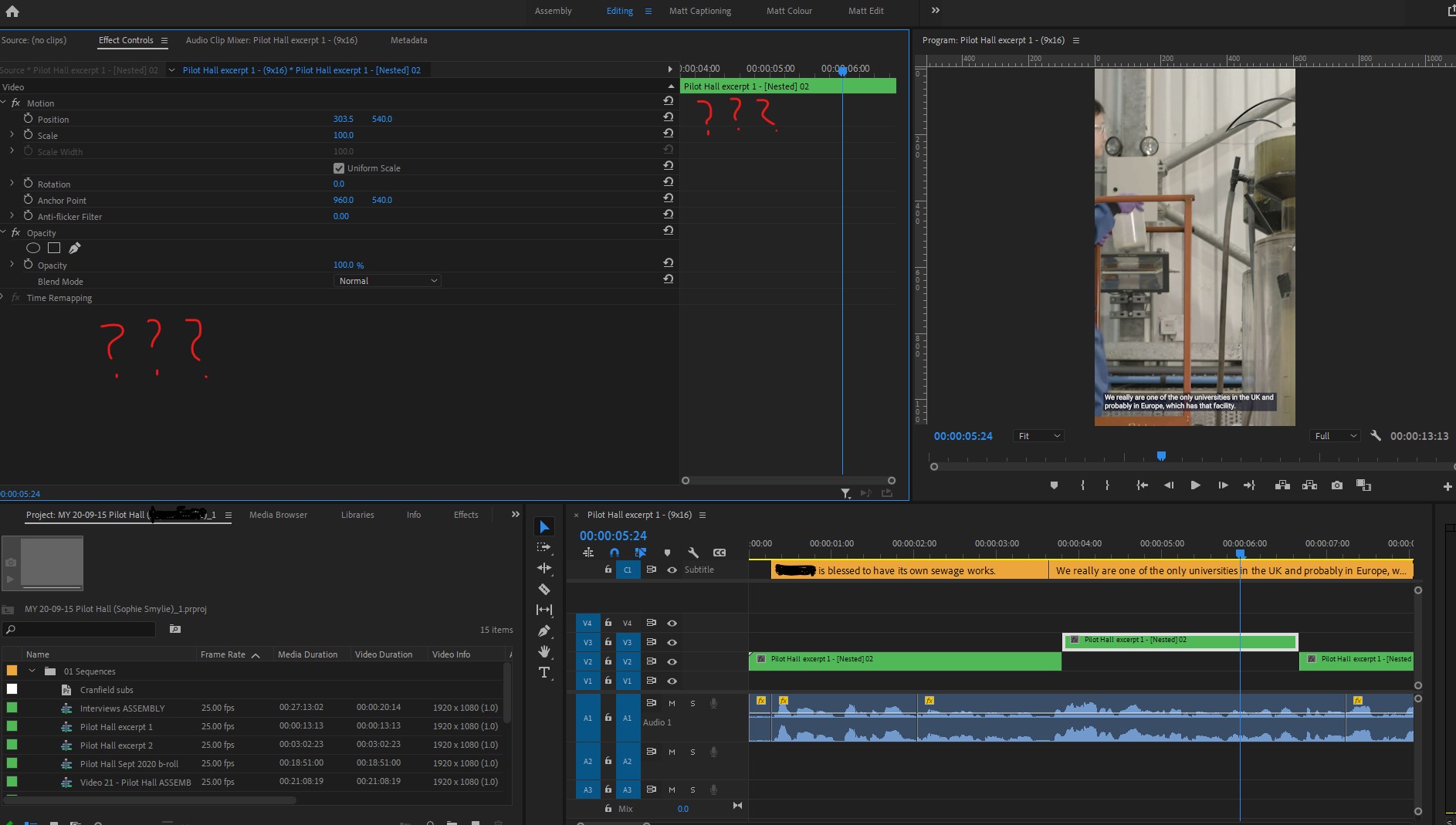Select Pilot Hall Sept 2020 b-roll clip
This screenshot has height=825, width=1456.
click(130, 764)
